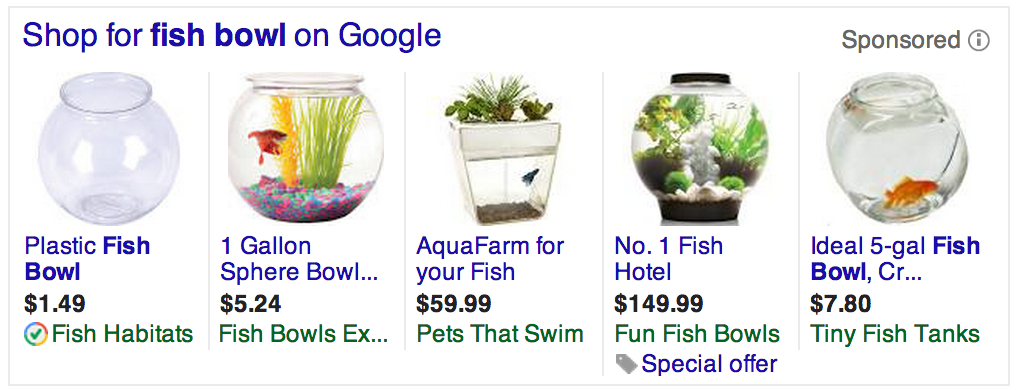Click the Sponsored info icon
This screenshot has width=1018, height=390.
978,40
